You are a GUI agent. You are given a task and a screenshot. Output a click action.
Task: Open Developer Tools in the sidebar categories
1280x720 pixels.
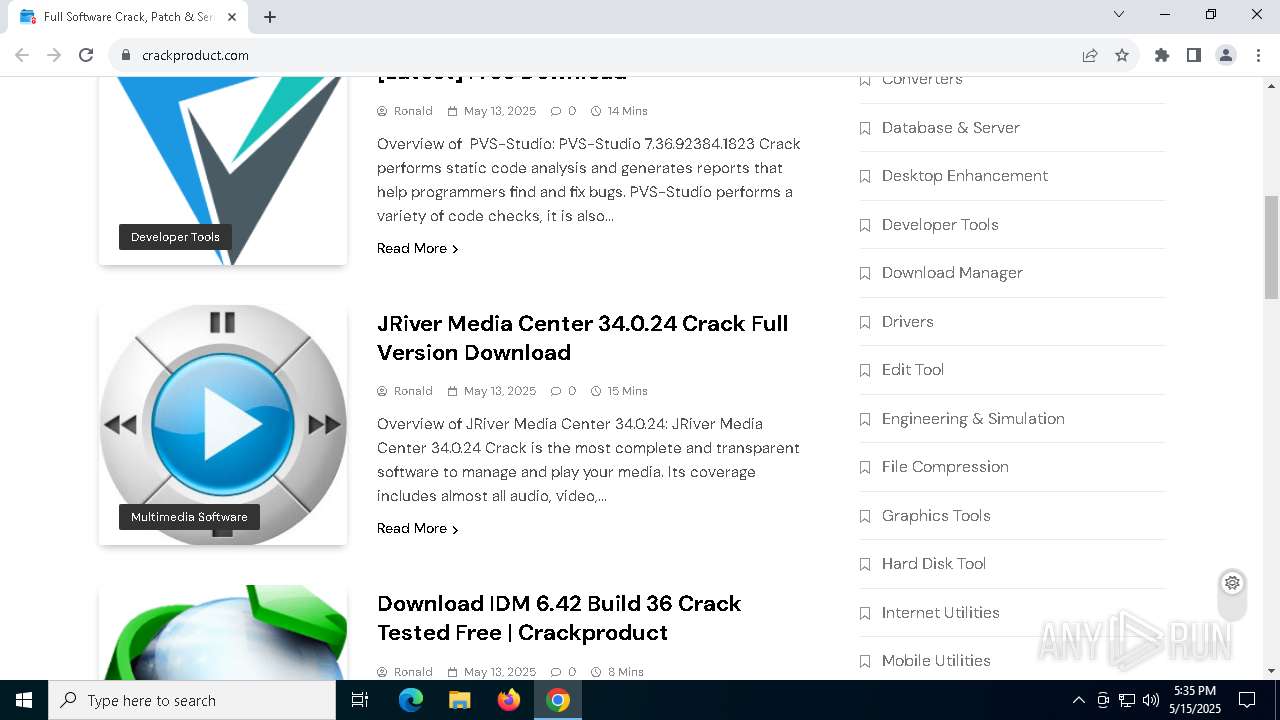point(940,224)
